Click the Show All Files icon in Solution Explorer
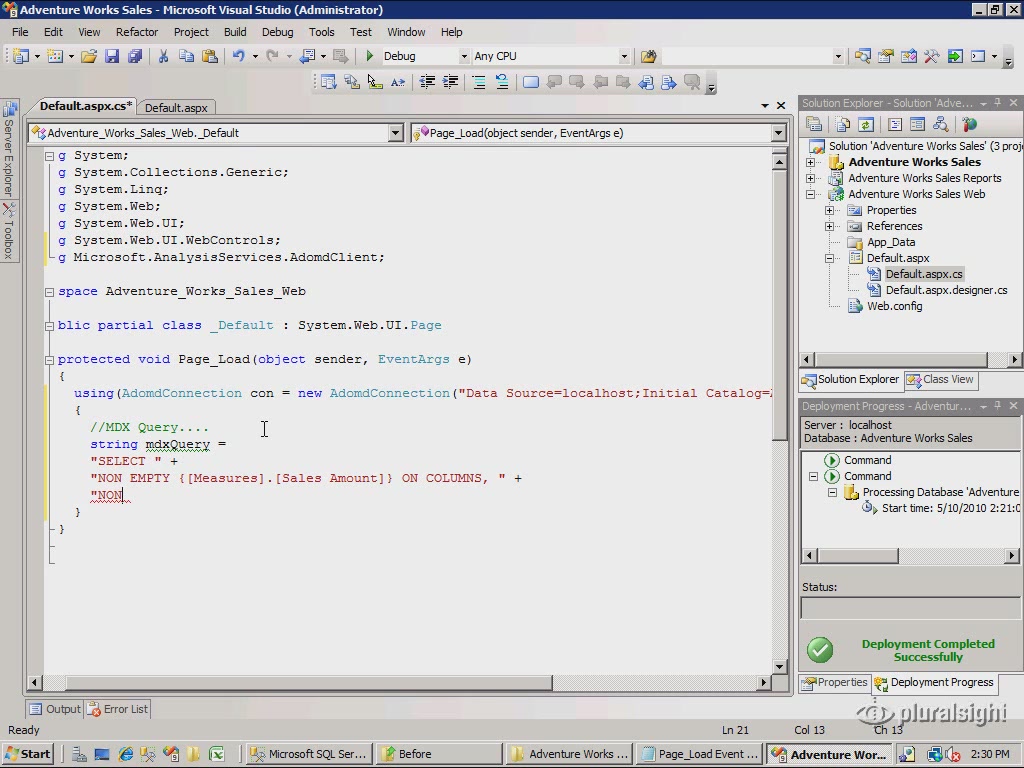This screenshot has width=1024, height=768. [843, 124]
